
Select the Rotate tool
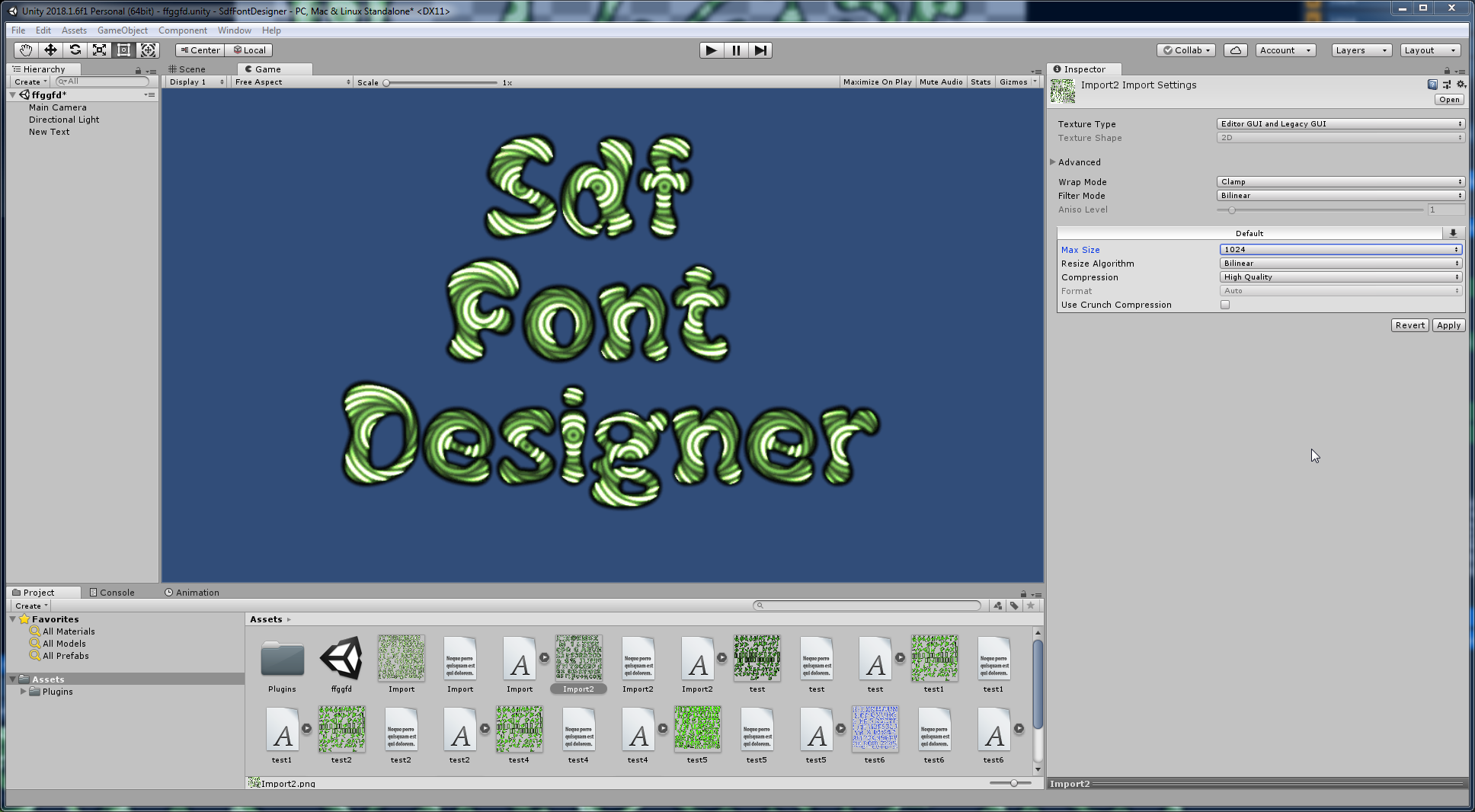click(x=75, y=50)
